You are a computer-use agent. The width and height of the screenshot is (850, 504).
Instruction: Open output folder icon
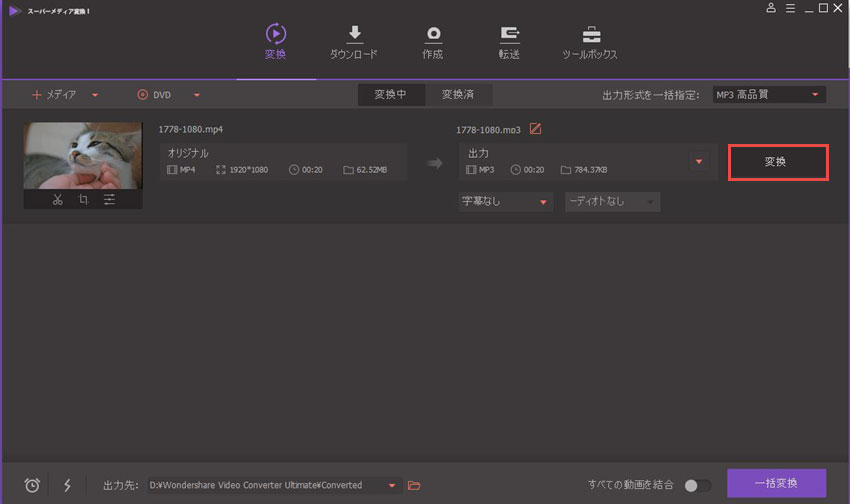tap(414, 486)
